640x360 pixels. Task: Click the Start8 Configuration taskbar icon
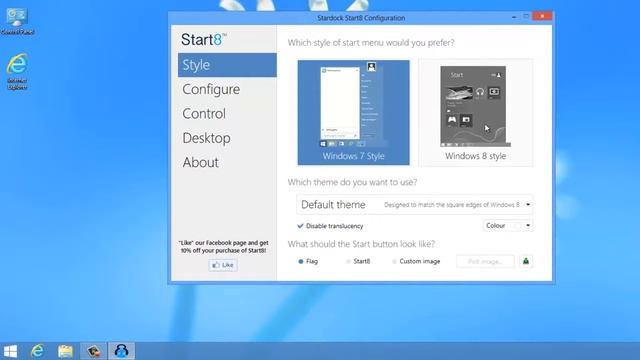(x=121, y=351)
